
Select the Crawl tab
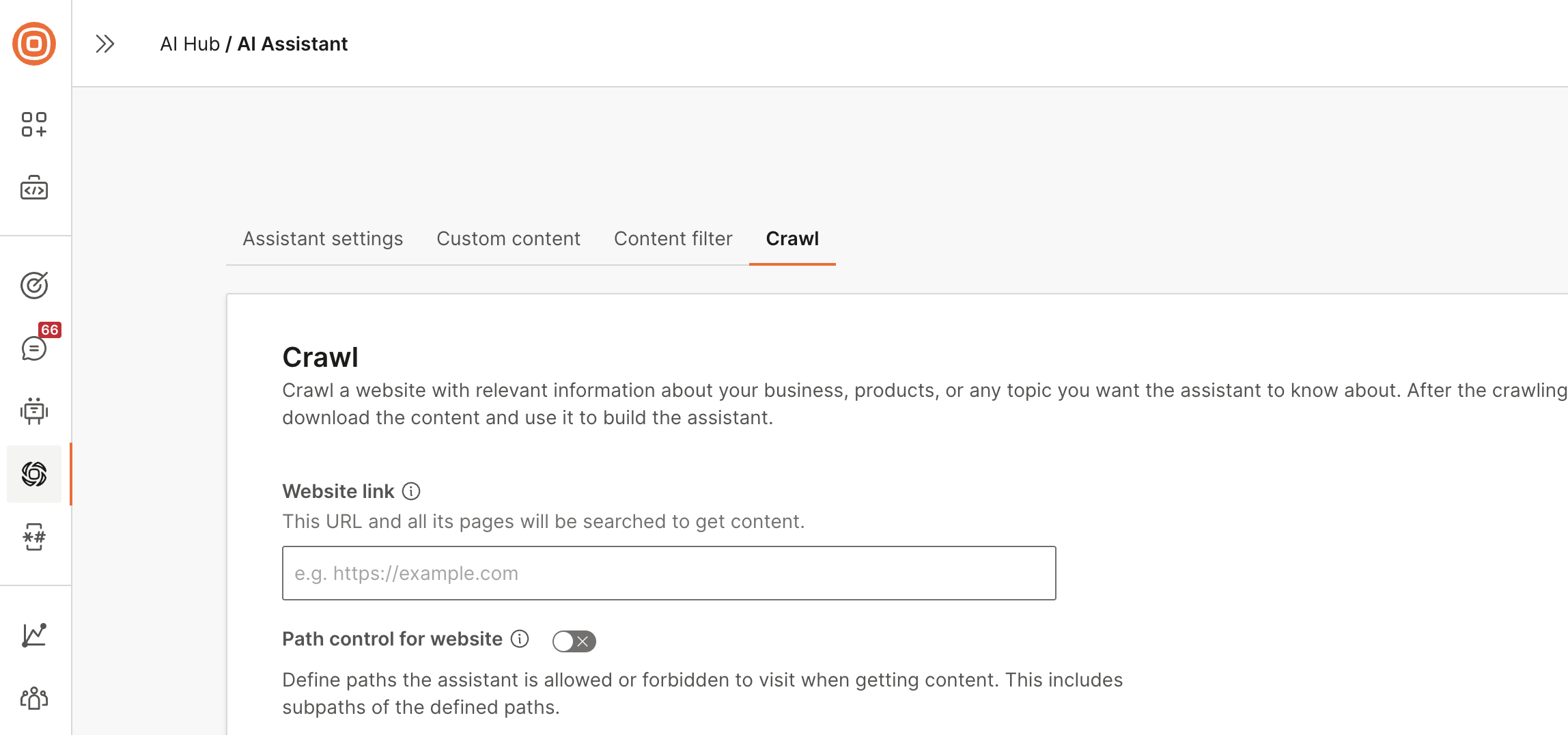click(x=792, y=238)
